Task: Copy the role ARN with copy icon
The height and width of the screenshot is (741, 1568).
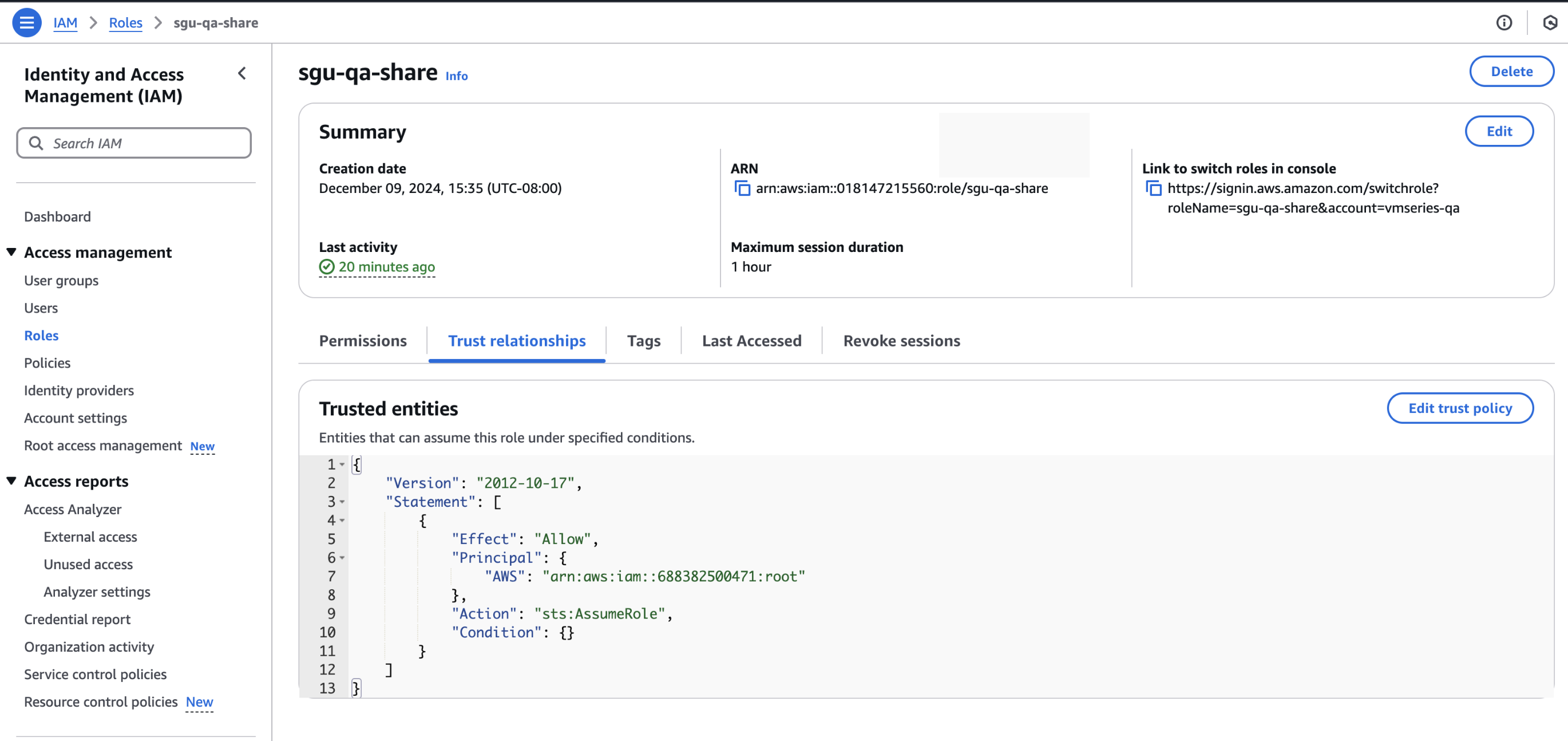Action: pyautogui.click(x=742, y=188)
